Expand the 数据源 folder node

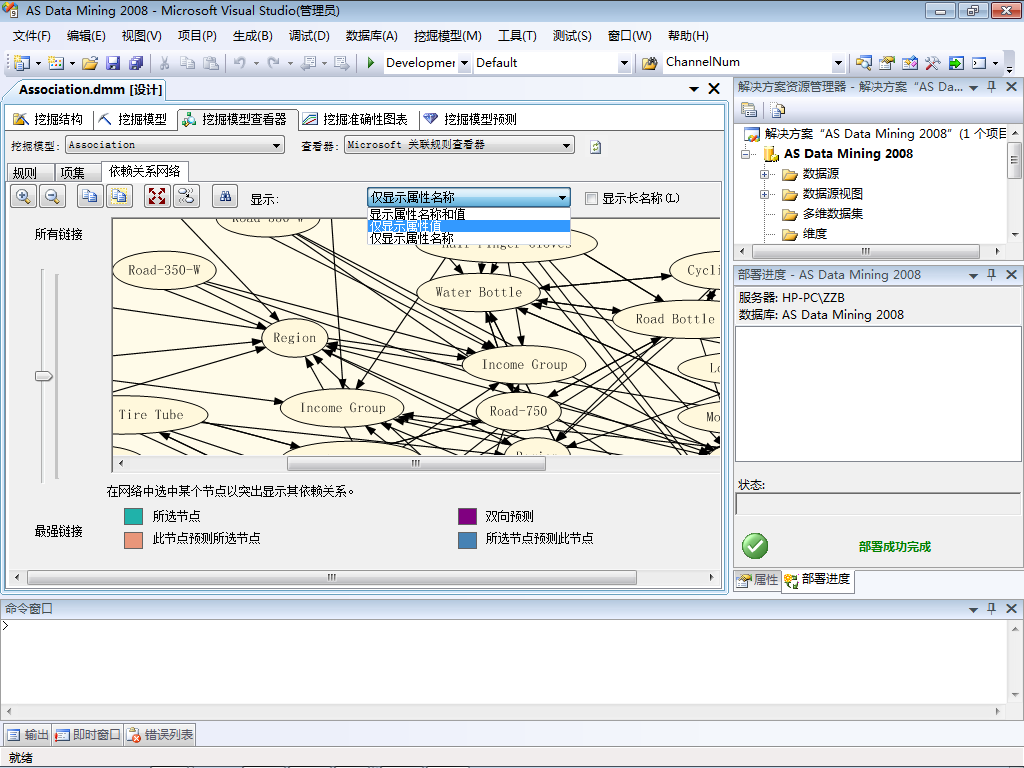point(764,174)
